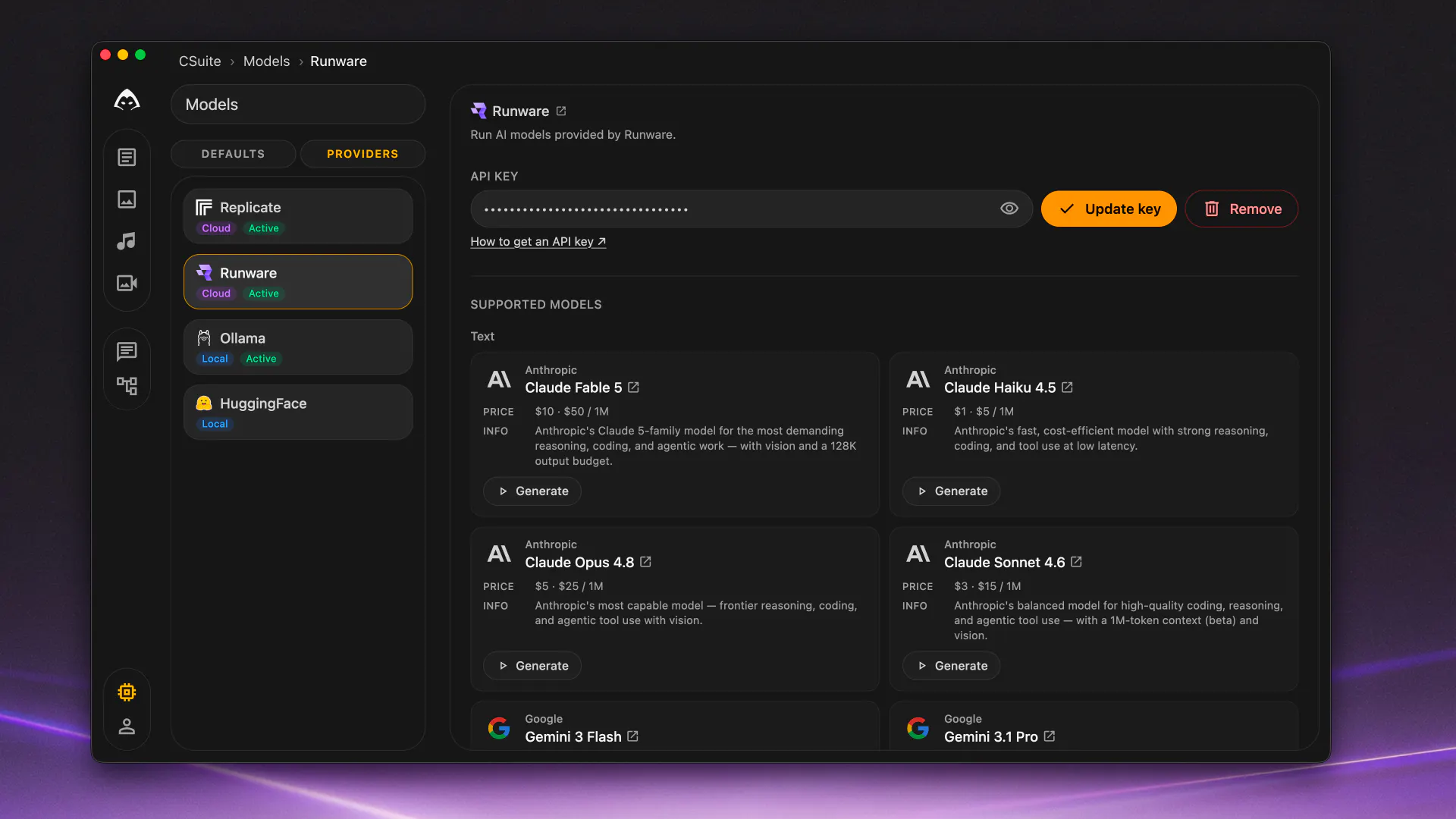Open external link icon for Claude Sonnet 4.6
Viewport: 1456px width, 819px height.
(x=1076, y=561)
